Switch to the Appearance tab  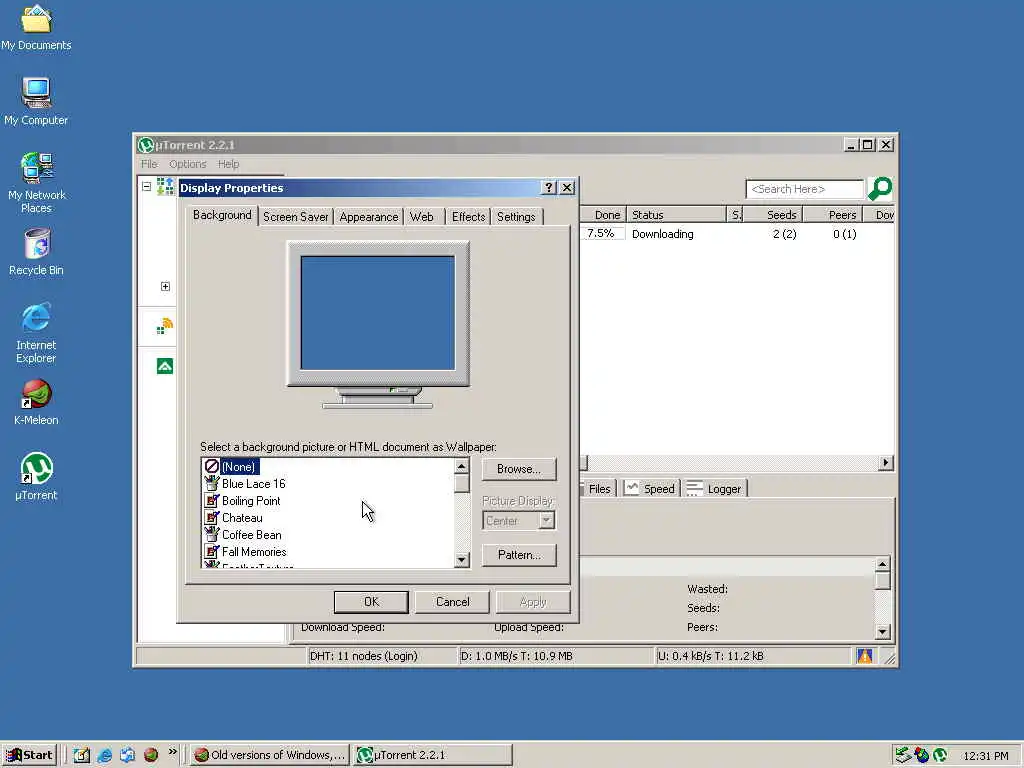[x=368, y=217]
